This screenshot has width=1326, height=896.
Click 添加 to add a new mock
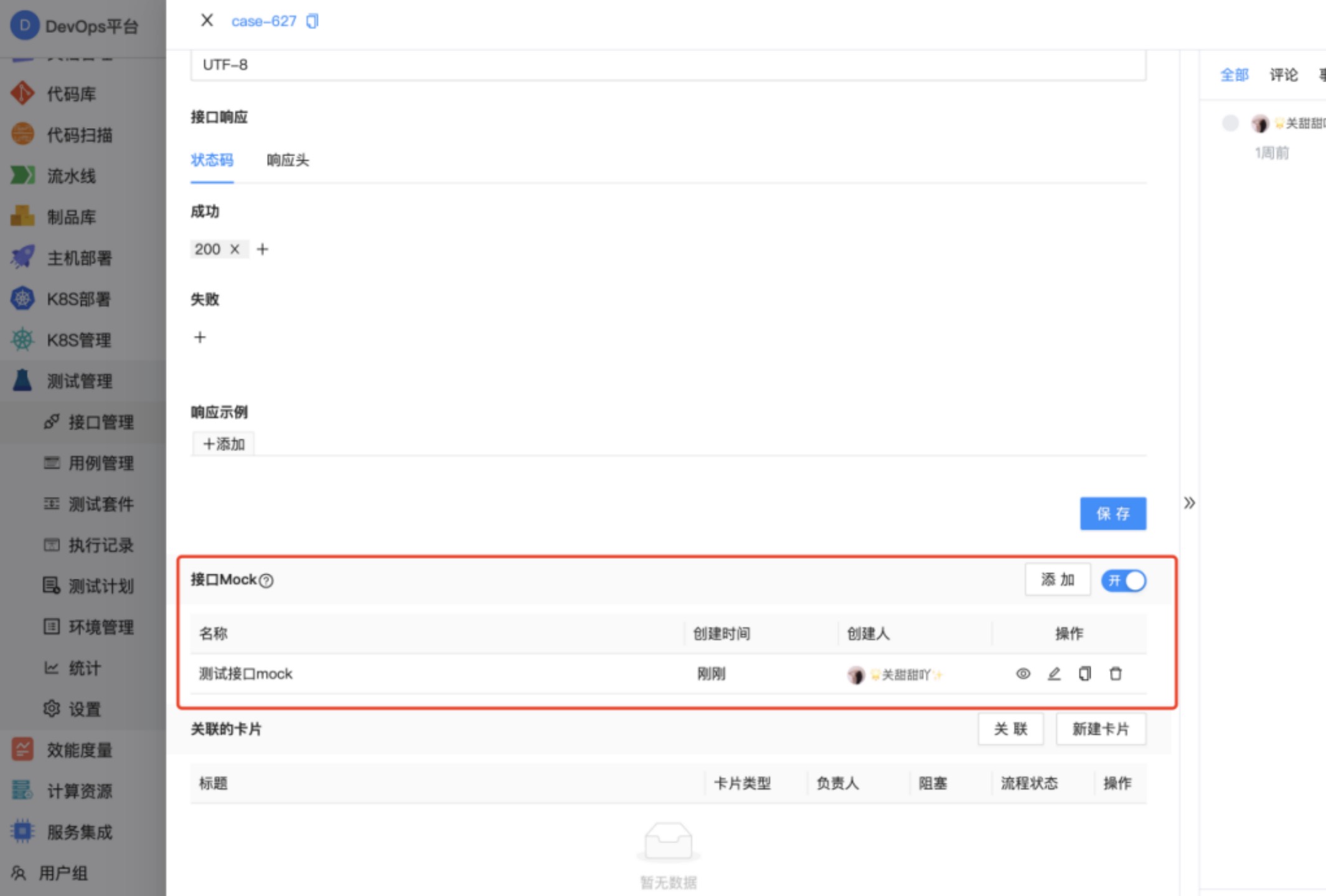coord(1058,579)
